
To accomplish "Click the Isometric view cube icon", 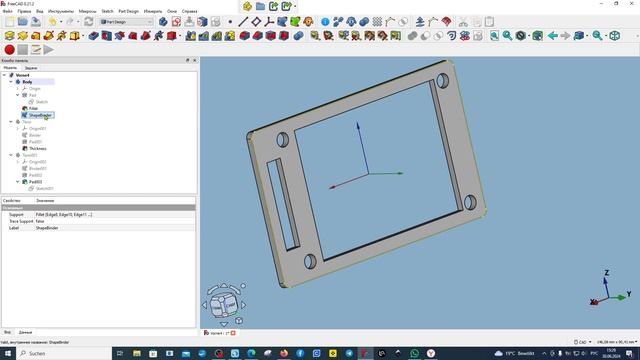I will tap(615, 36).
